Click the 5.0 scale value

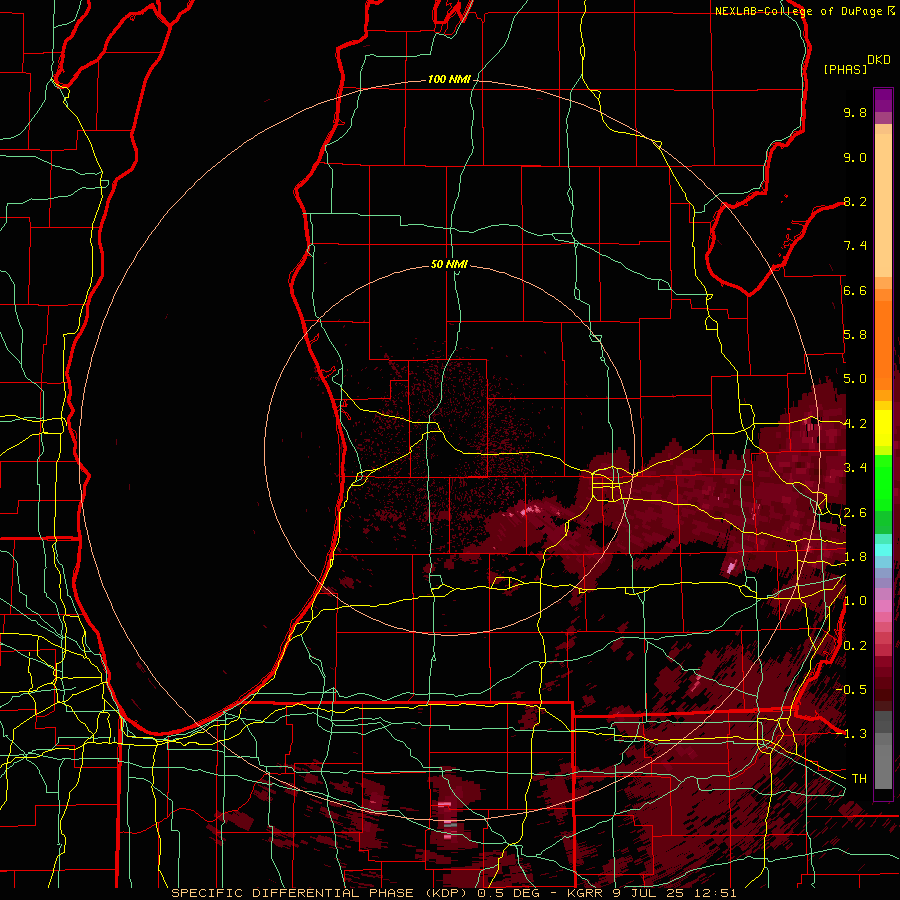coord(855,379)
